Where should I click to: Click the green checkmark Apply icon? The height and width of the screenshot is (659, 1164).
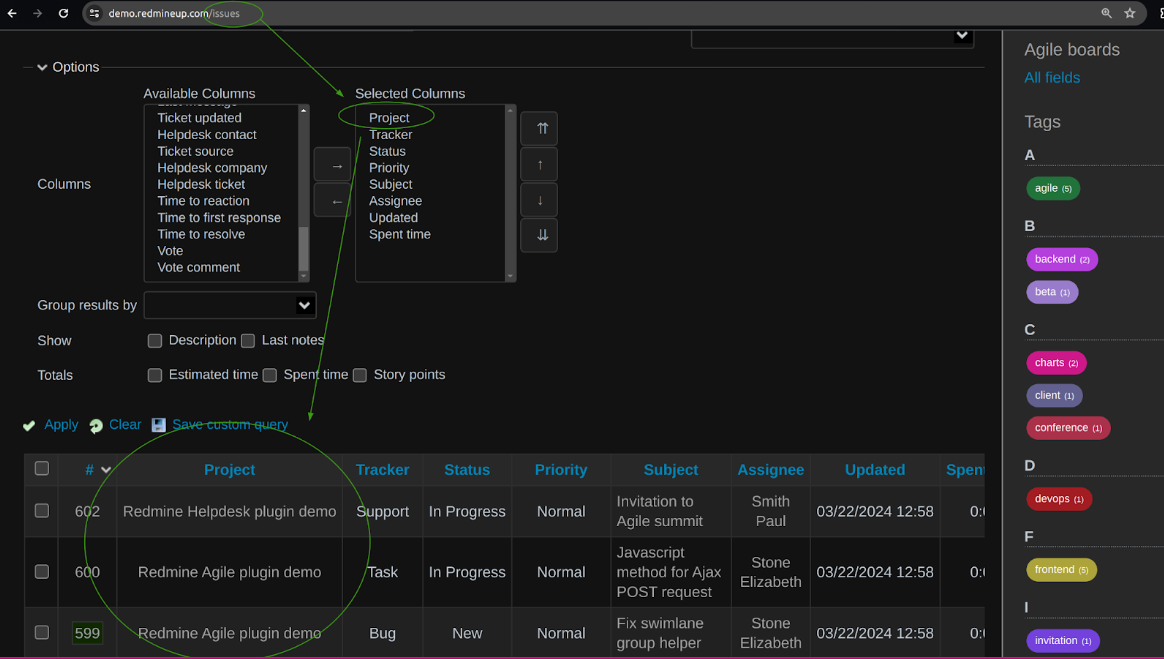[29, 425]
